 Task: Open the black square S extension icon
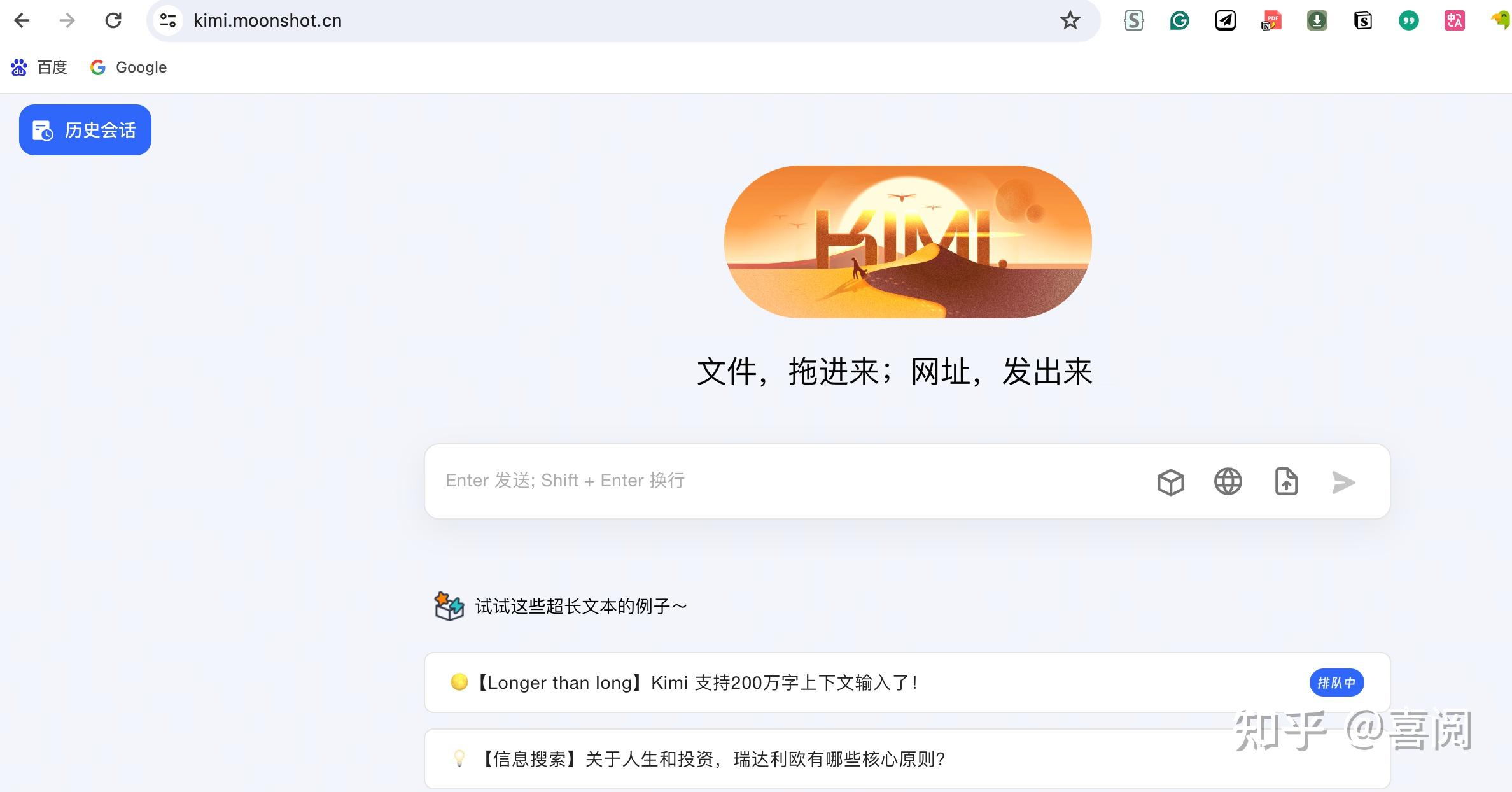tap(1363, 21)
